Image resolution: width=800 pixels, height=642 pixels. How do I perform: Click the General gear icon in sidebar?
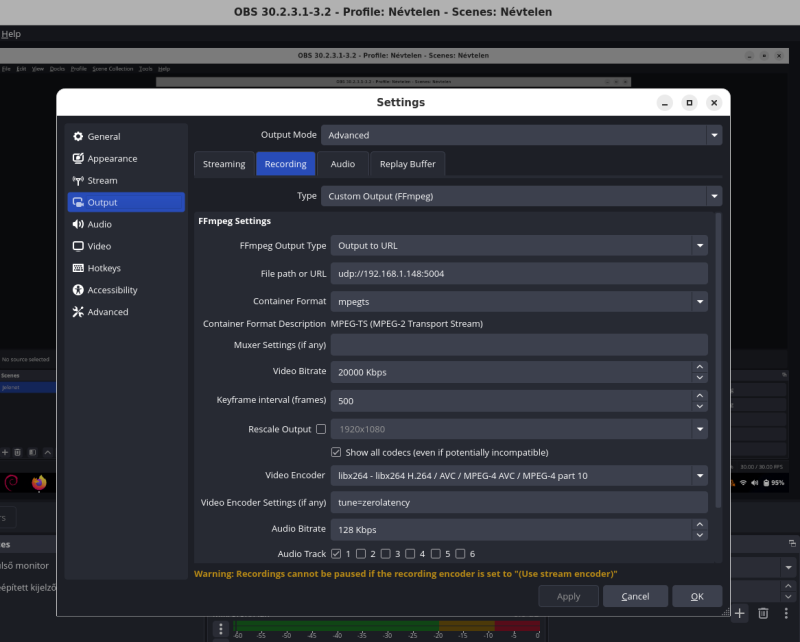(78, 136)
